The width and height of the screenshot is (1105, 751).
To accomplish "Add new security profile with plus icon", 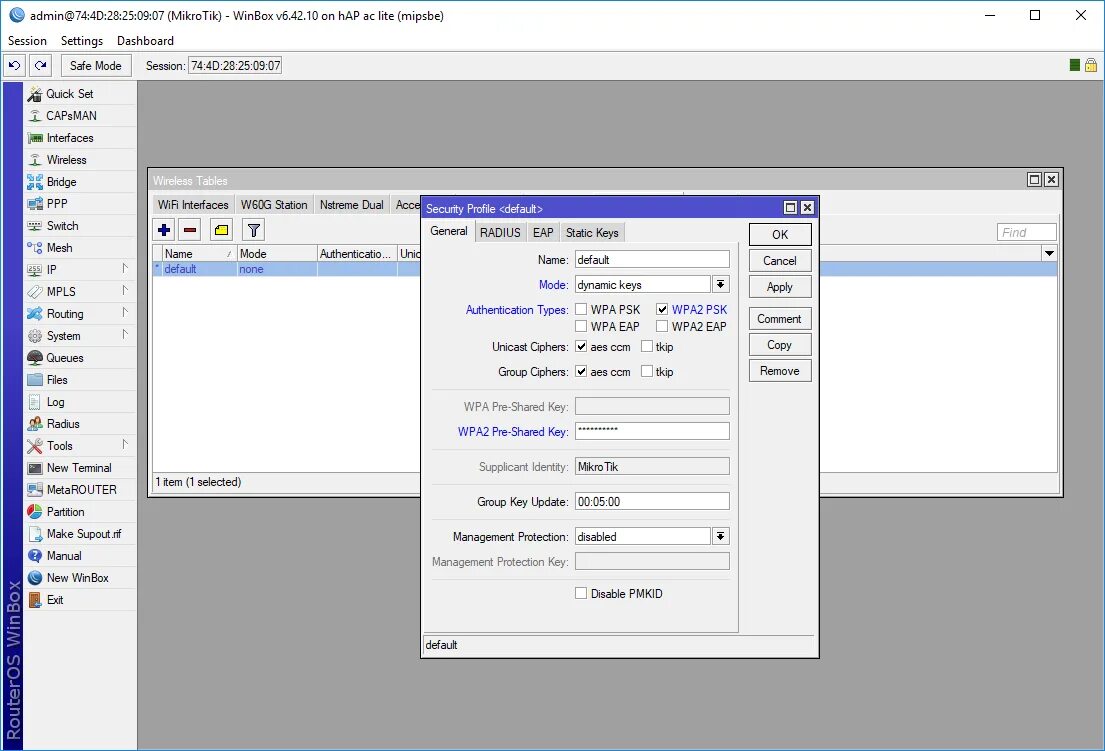I will [163, 230].
